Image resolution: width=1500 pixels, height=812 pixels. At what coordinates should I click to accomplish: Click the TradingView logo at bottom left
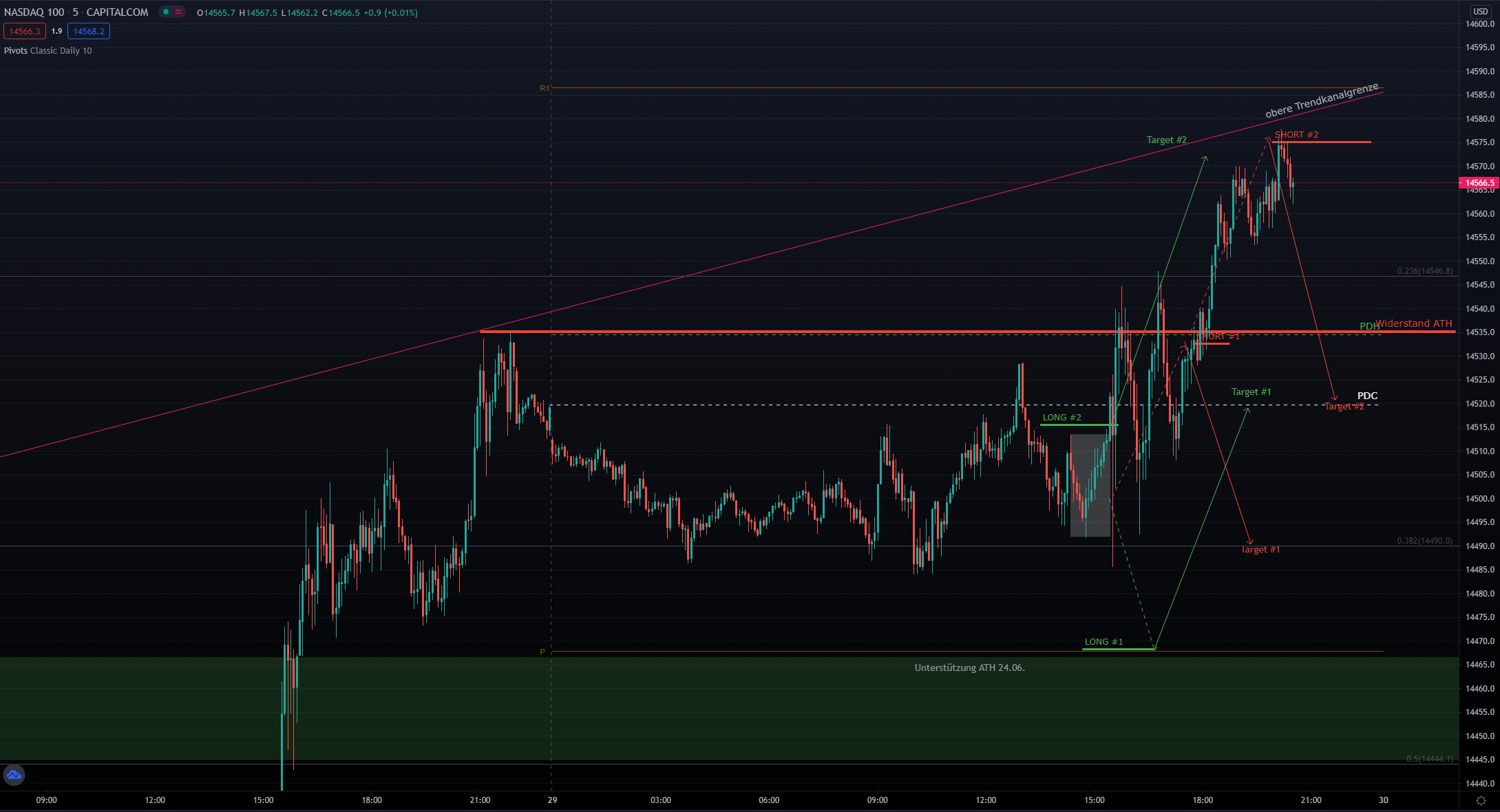14,775
